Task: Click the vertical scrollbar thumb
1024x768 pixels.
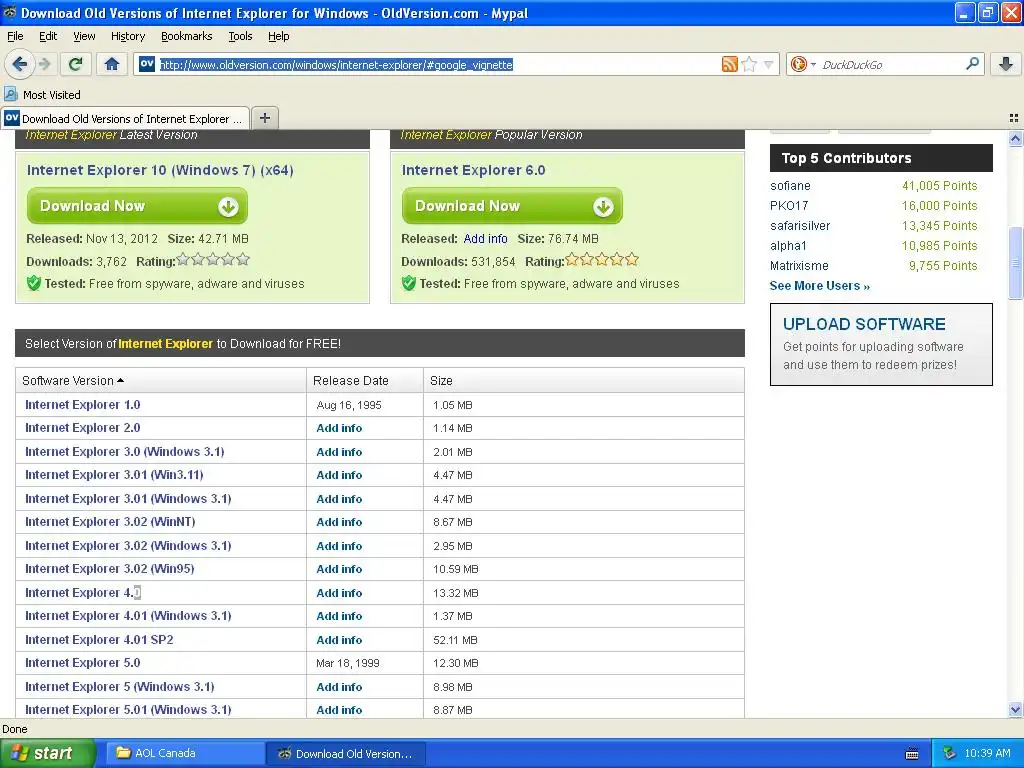Action: (1015, 263)
